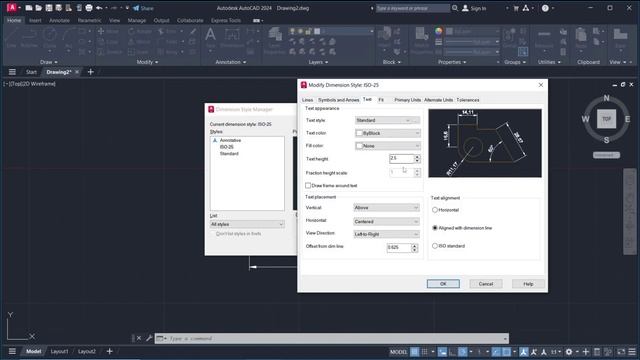Switch to the Express Tools ribbon tab
This screenshot has height=360, width=640.
pos(226,20)
